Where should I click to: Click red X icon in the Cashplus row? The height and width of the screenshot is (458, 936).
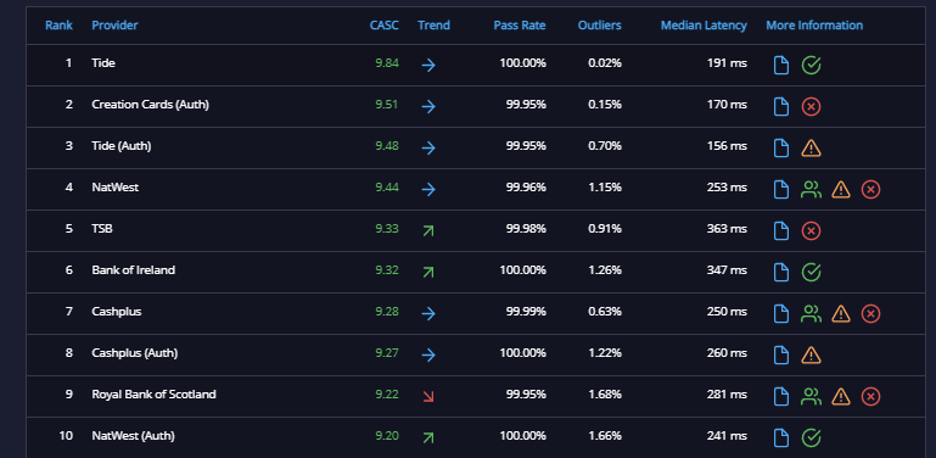tap(870, 313)
